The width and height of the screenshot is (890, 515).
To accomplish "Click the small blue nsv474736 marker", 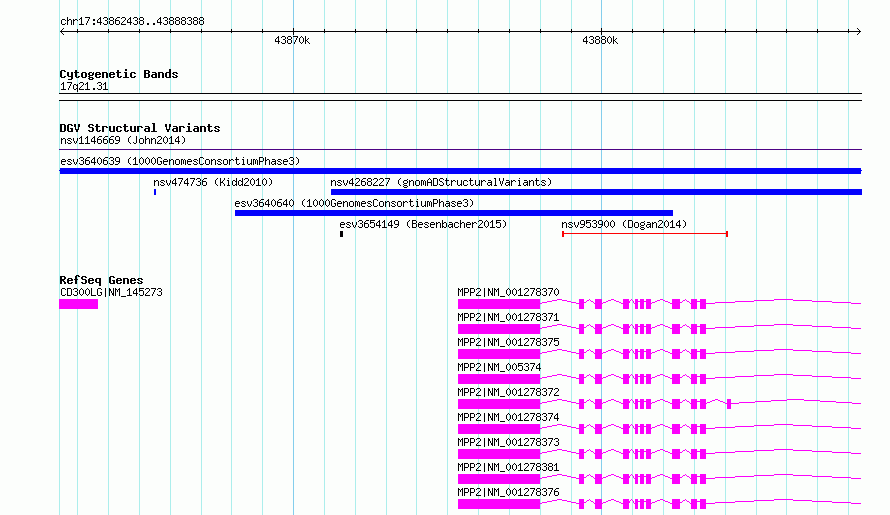I will 155,192.
